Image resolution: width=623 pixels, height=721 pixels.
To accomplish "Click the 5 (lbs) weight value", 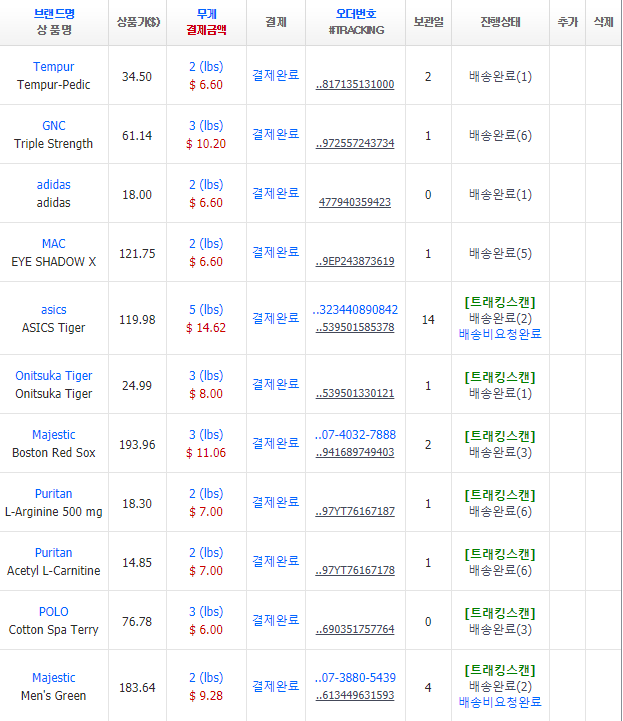I will 206,309.
